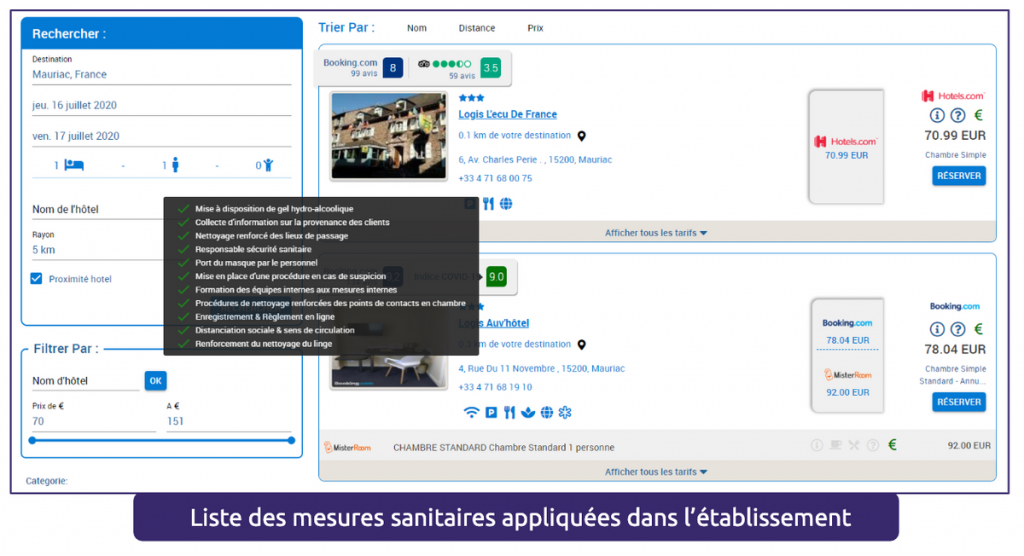
Task: Click the green euro icon in MisterRoom row
Action: [x=892, y=446]
